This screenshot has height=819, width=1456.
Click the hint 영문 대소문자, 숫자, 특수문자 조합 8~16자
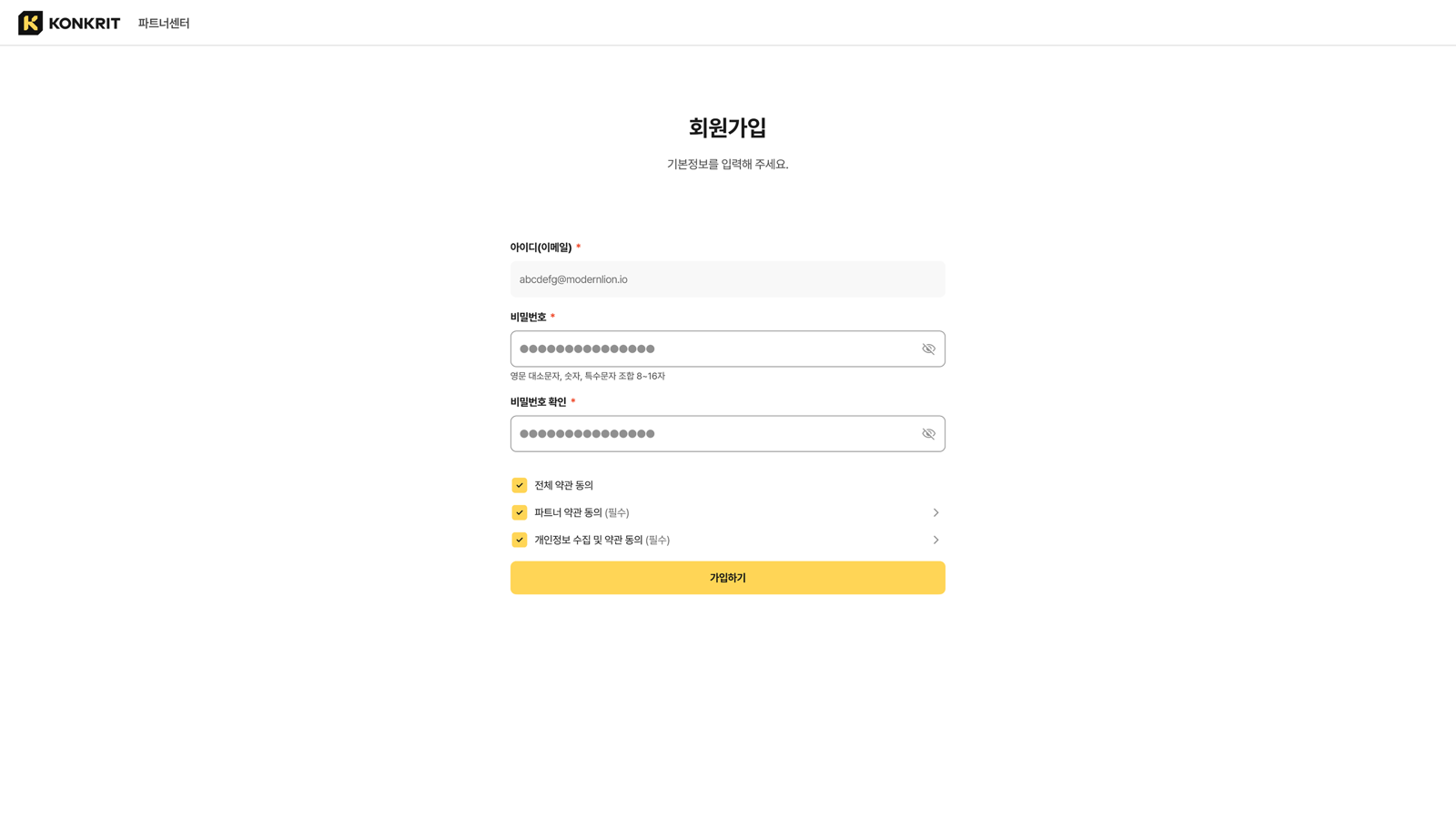pos(588,376)
